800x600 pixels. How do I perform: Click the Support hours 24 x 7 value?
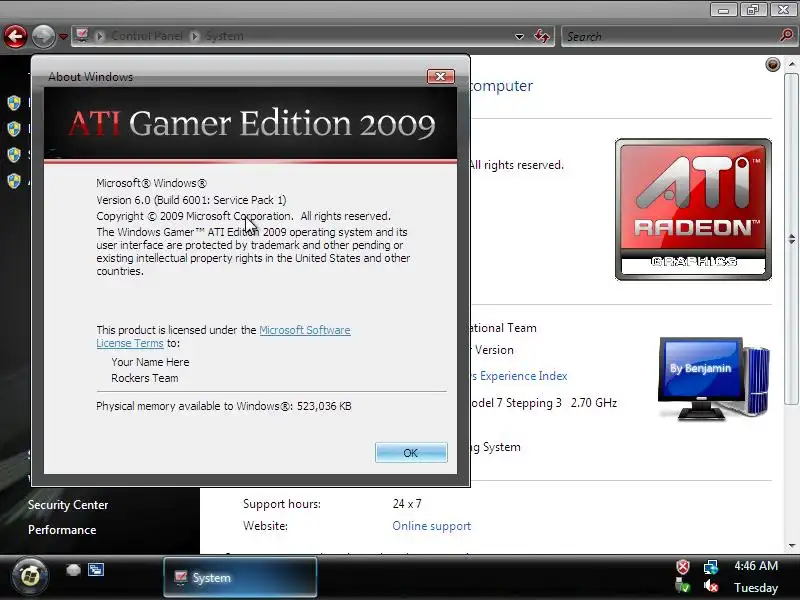(407, 504)
